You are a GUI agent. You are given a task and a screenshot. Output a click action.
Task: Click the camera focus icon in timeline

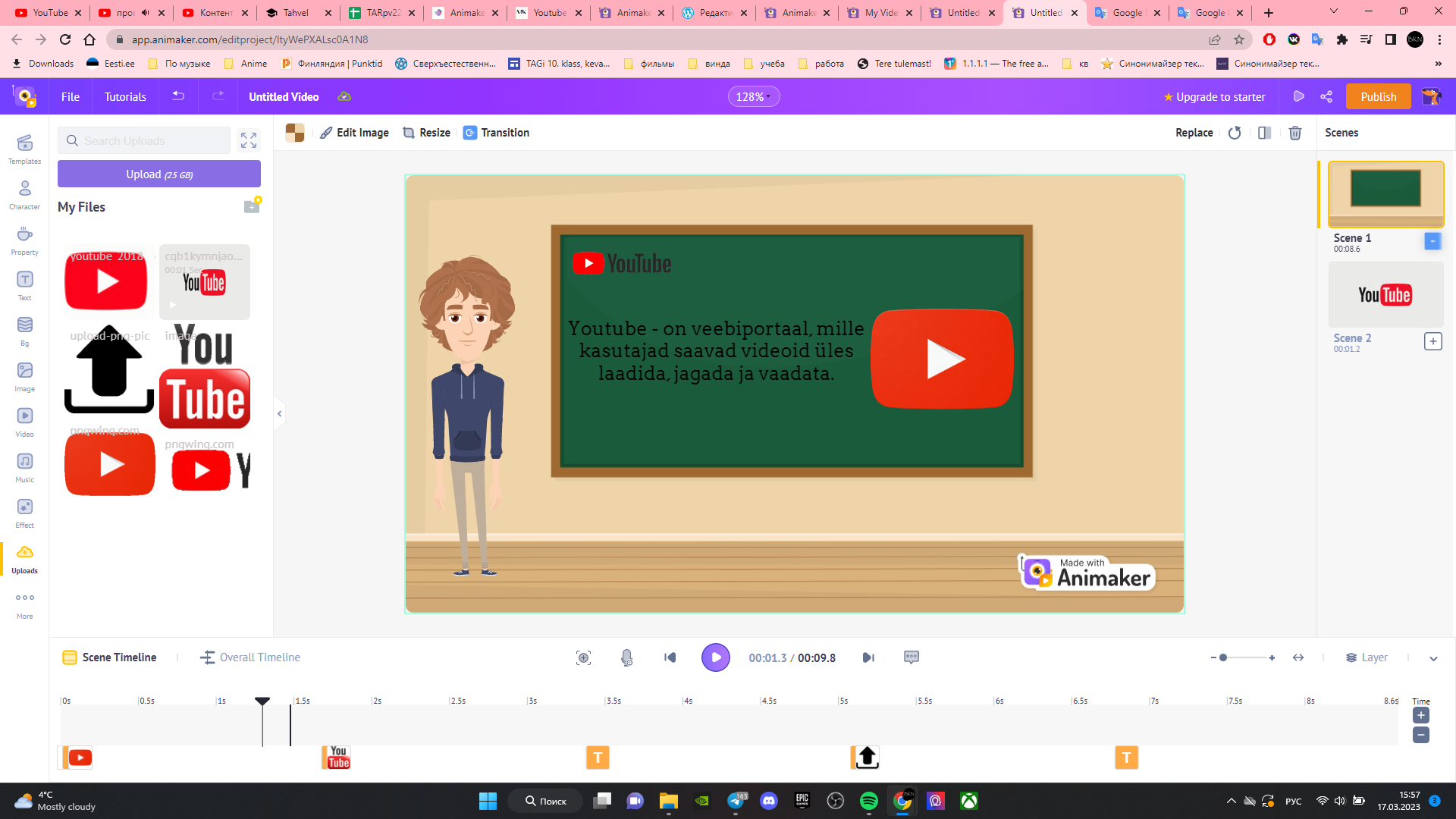click(583, 657)
